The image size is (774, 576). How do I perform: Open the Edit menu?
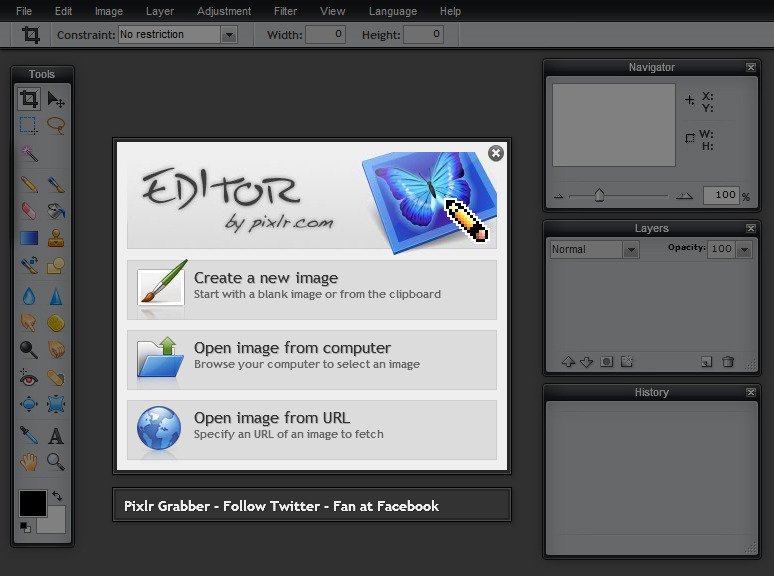pos(63,11)
